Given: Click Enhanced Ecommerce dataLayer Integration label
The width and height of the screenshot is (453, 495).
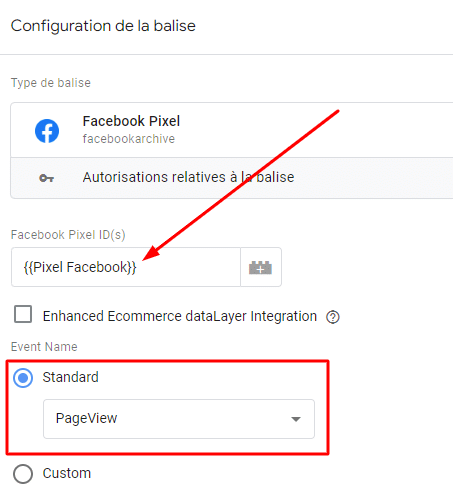Looking at the screenshot, I should tap(180, 316).
